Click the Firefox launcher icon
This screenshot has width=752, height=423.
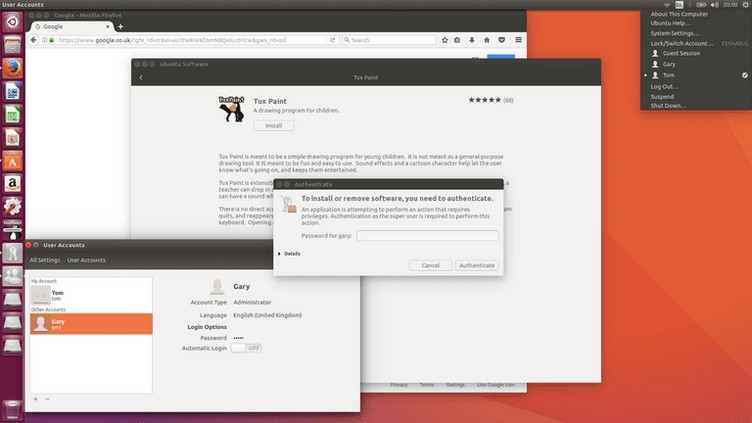[x=12, y=68]
